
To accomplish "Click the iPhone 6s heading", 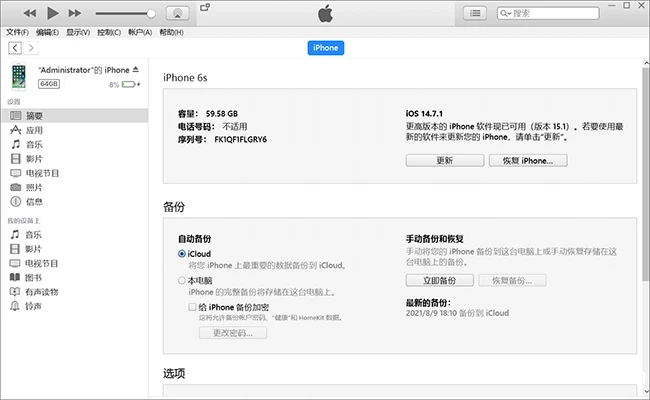I will (x=185, y=78).
